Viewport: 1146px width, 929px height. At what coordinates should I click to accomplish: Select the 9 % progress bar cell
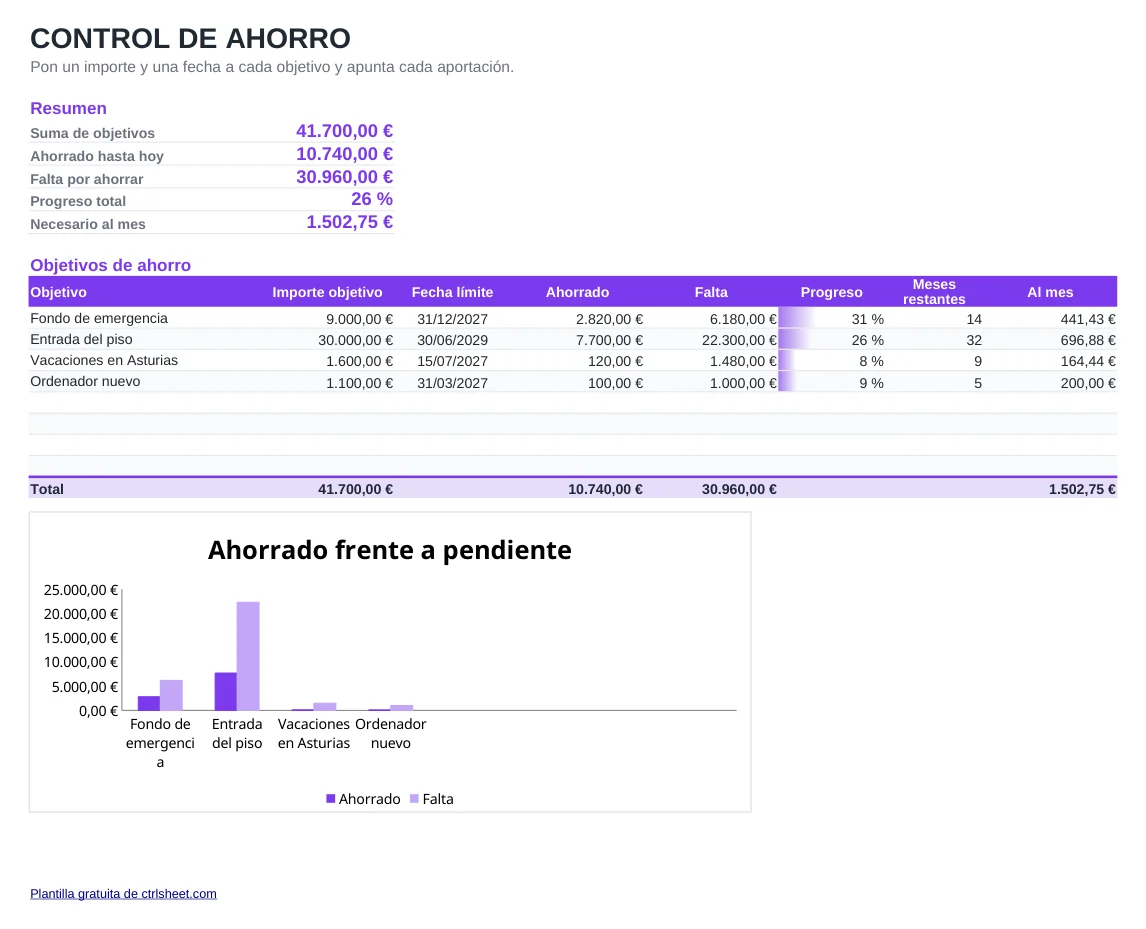[832, 382]
